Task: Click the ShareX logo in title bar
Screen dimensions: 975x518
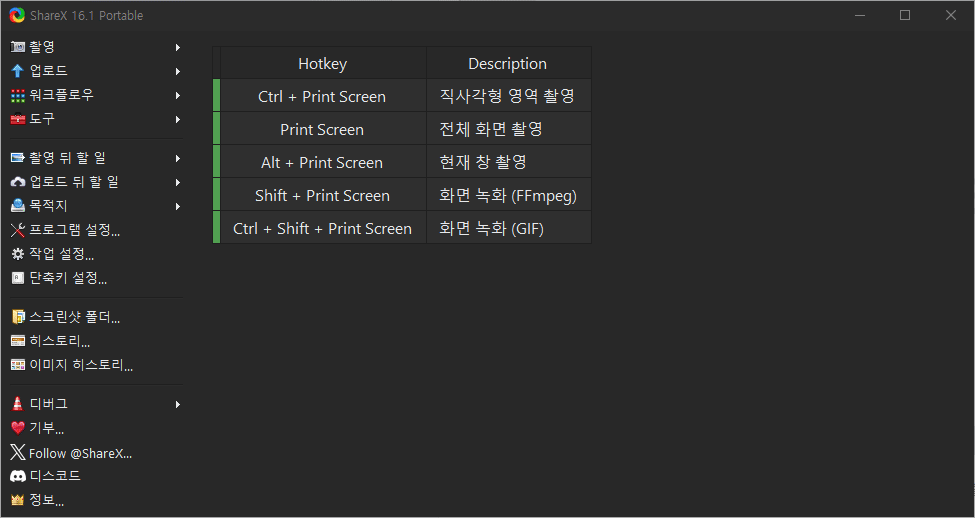Action: click(17, 16)
